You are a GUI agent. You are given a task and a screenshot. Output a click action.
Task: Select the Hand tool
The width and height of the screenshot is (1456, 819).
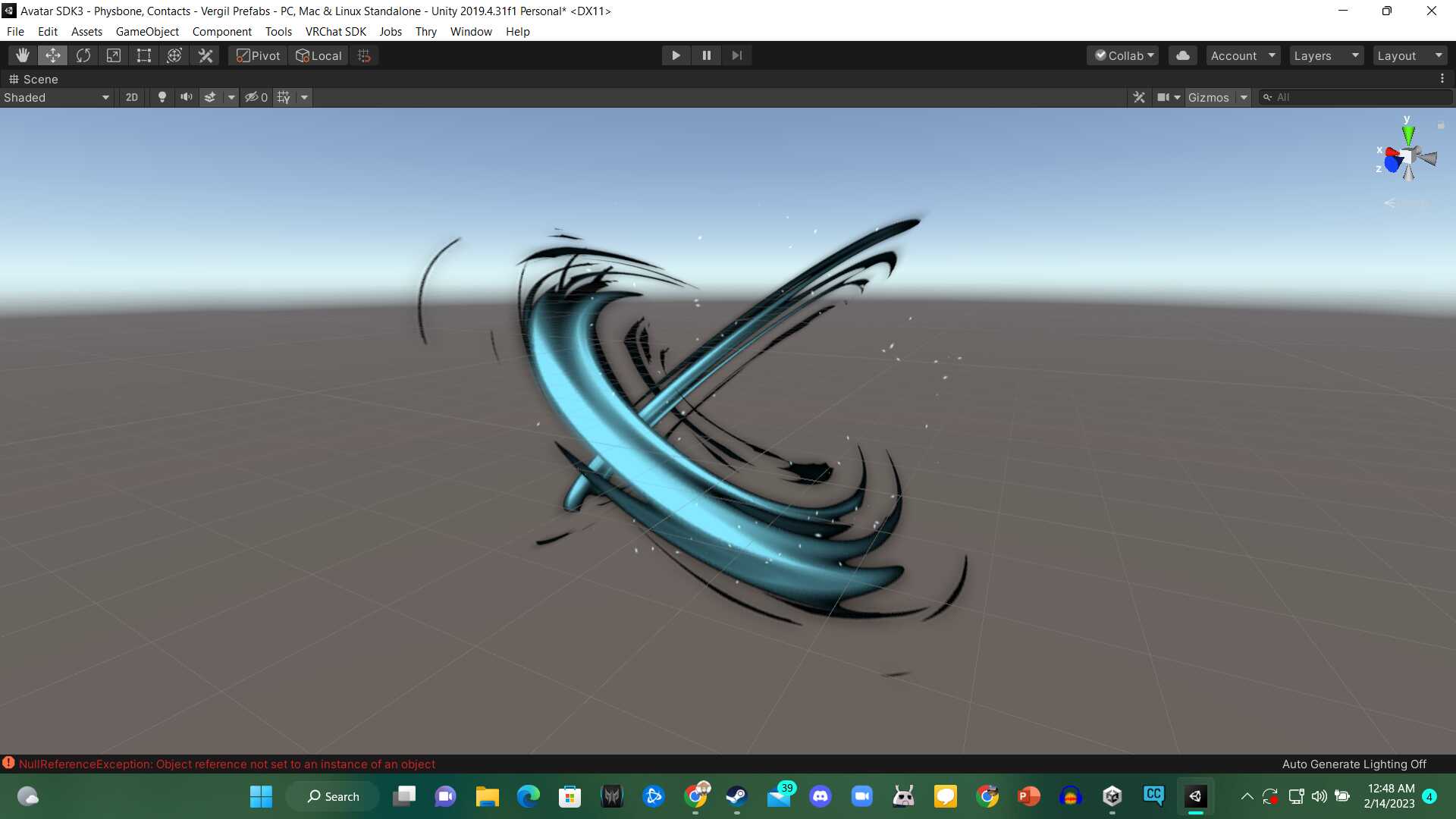click(23, 55)
